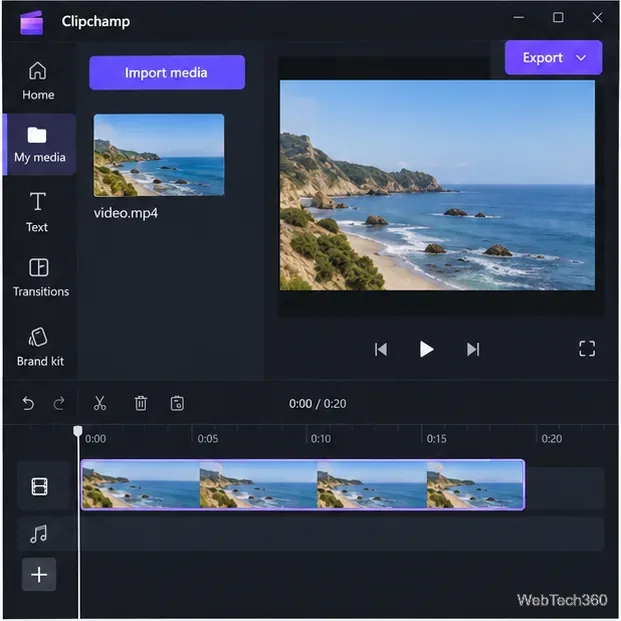Open the Brand kit panel
Viewport: 621px width, 621px height.
(x=40, y=347)
